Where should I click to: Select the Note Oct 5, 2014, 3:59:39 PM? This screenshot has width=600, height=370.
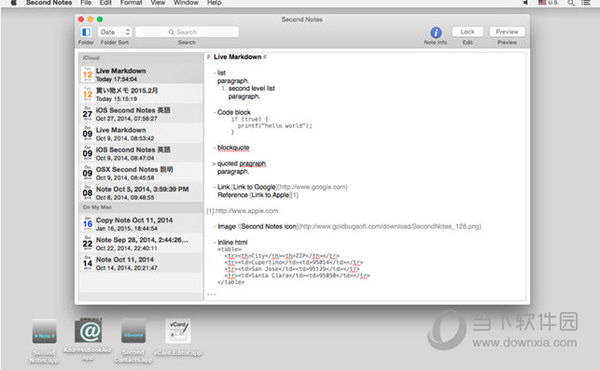click(141, 193)
